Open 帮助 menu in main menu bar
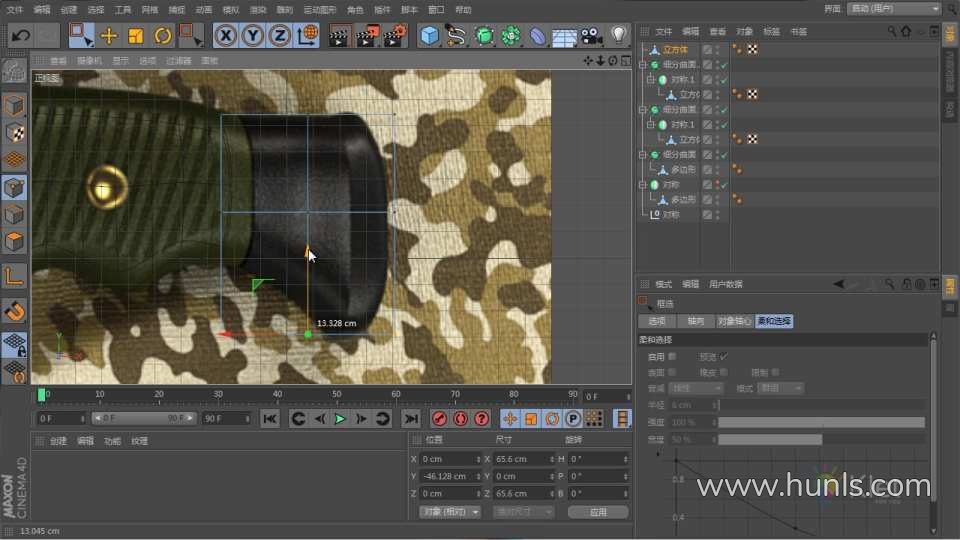The height and width of the screenshot is (540, 960). point(463,9)
